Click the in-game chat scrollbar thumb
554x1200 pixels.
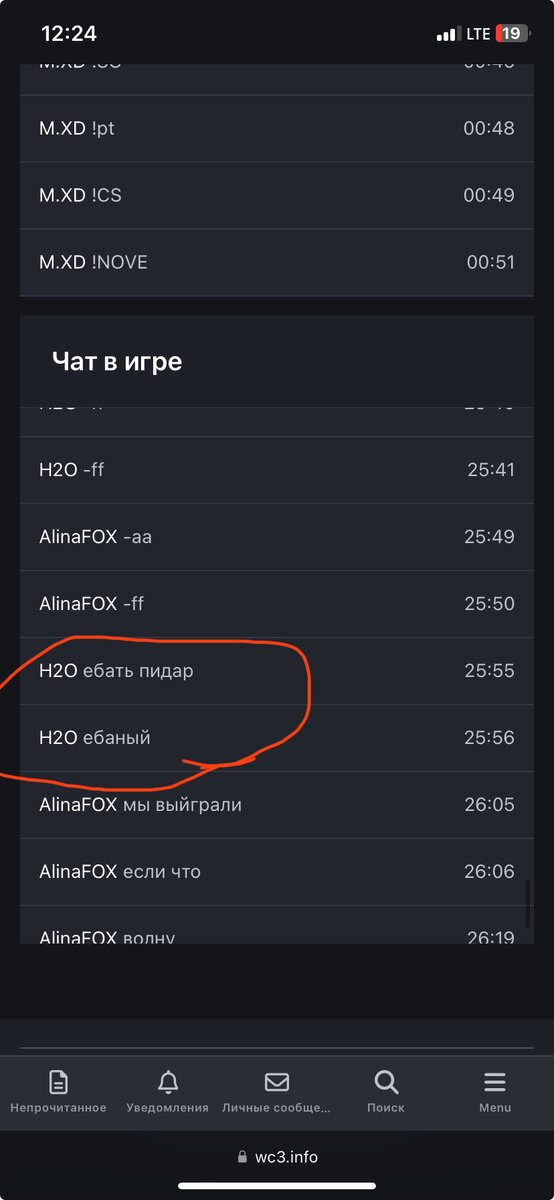point(529,904)
